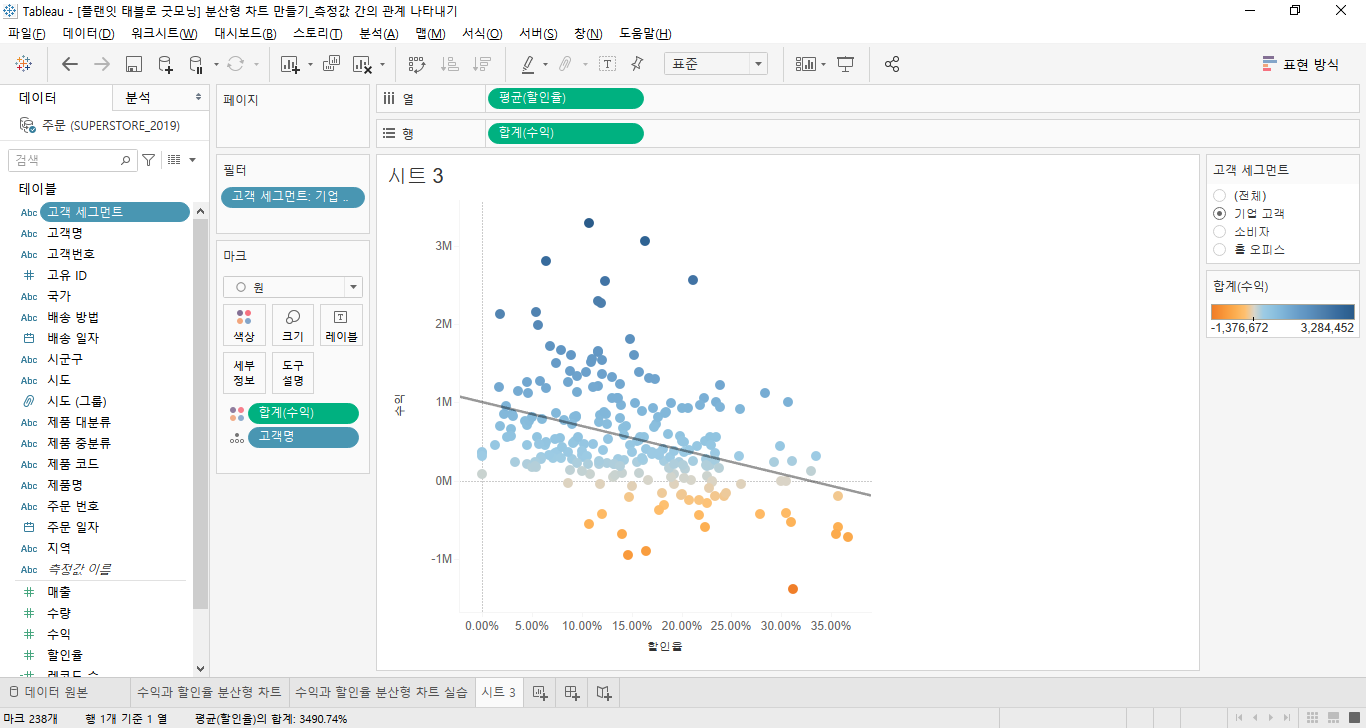Image resolution: width=1366 pixels, height=728 pixels.
Task: Open the 서식(O) menu
Action: [482, 33]
